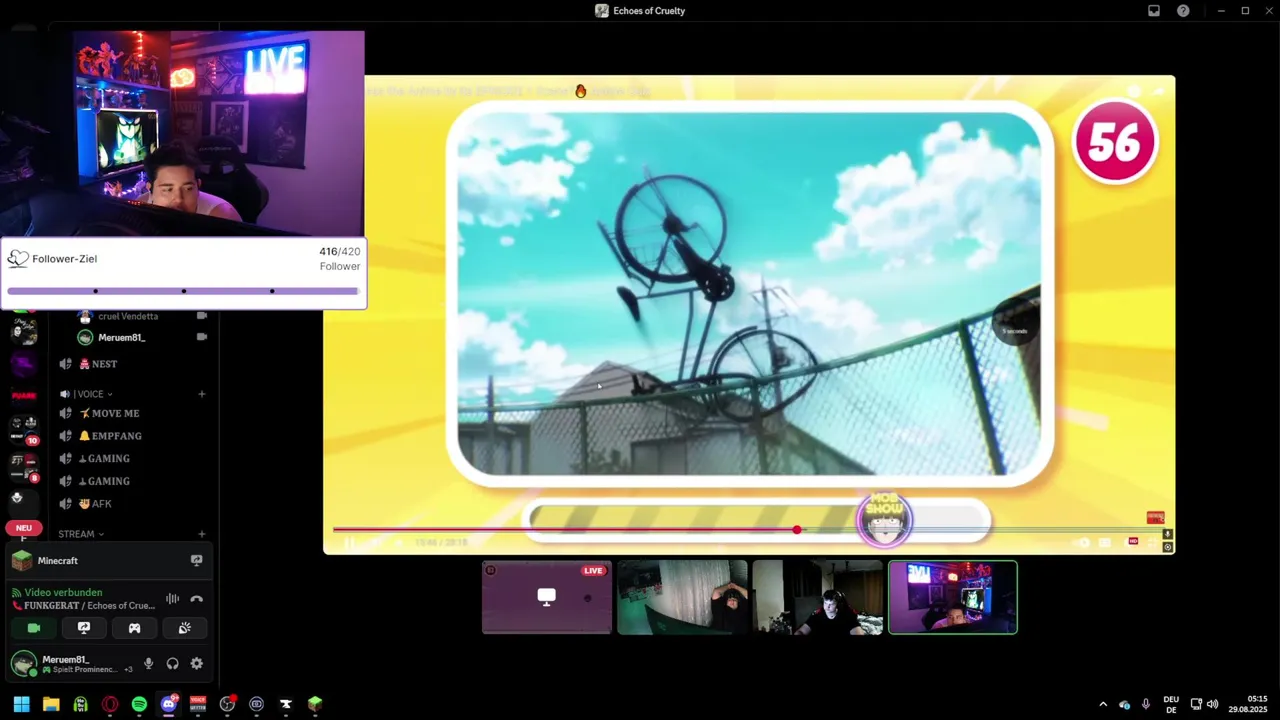Open the server with the 8 badge
This screenshot has height=720, width=1280.
pyautogui.click(x=24, y=467)
